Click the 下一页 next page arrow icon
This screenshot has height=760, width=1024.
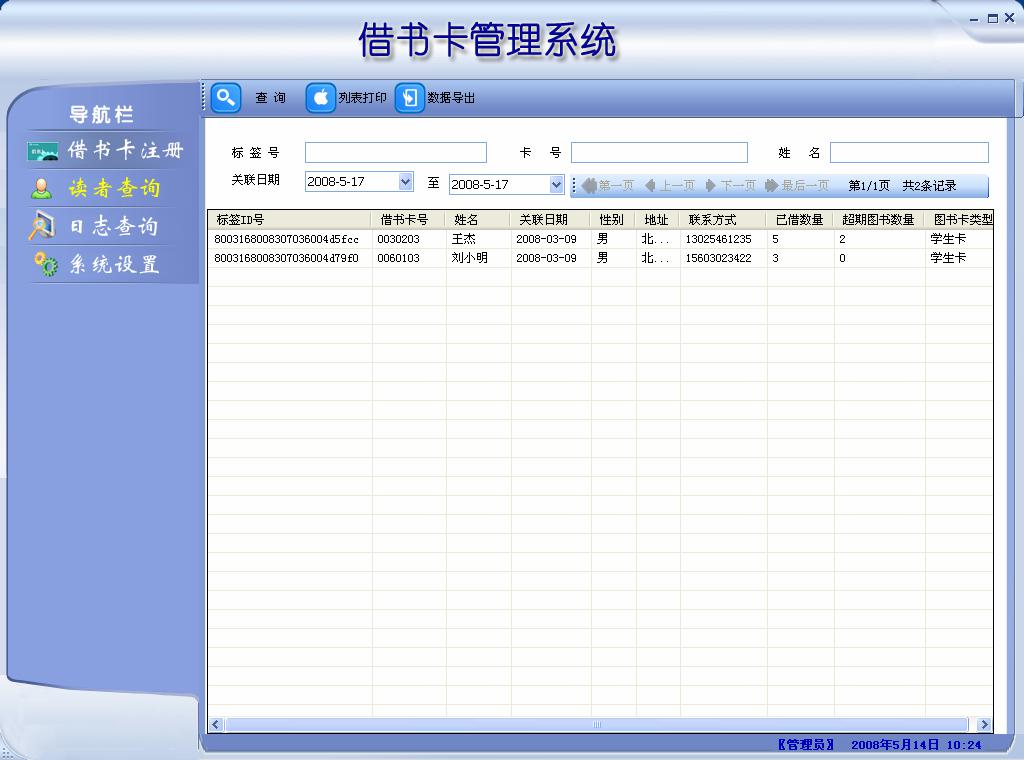pos(711,185)
